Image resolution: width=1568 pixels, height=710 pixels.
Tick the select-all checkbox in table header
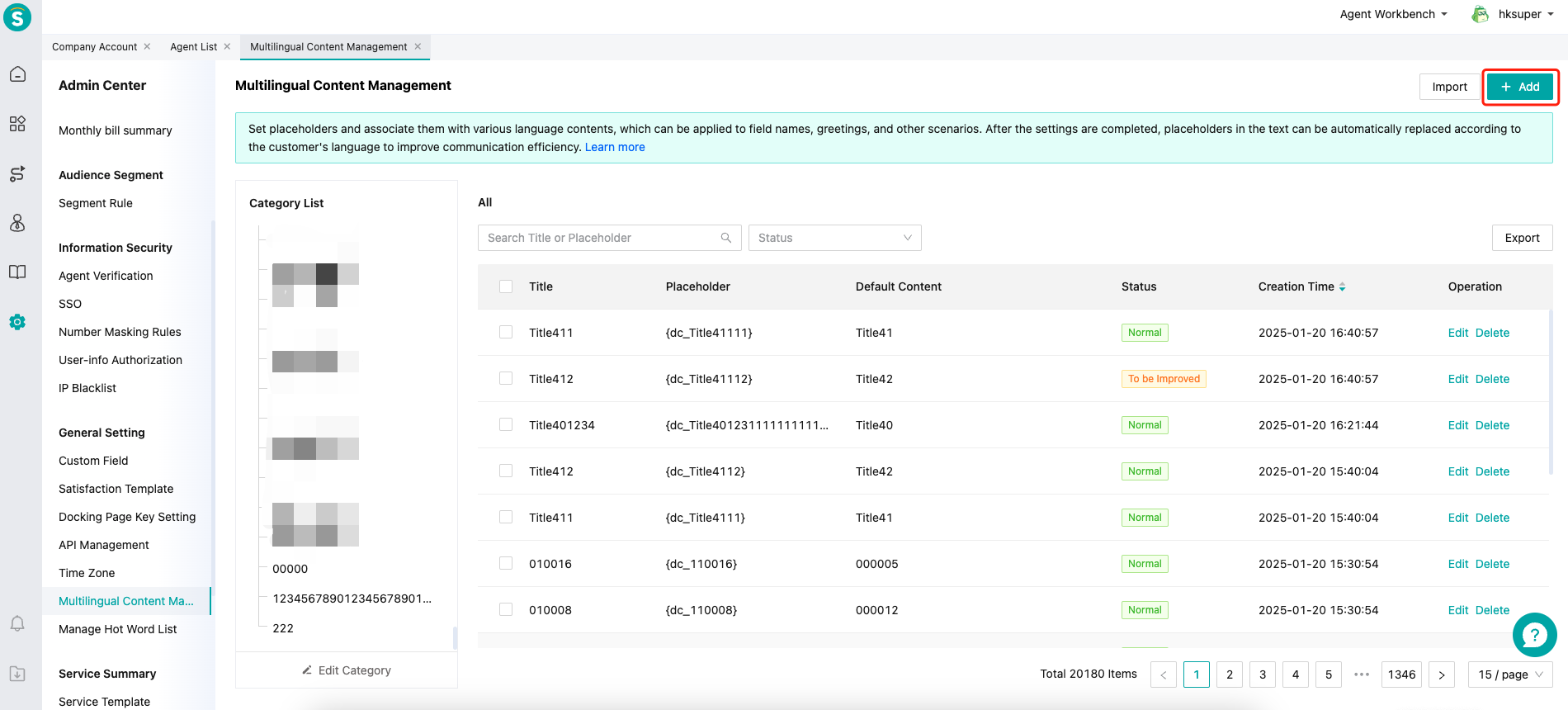coord(506,286)
